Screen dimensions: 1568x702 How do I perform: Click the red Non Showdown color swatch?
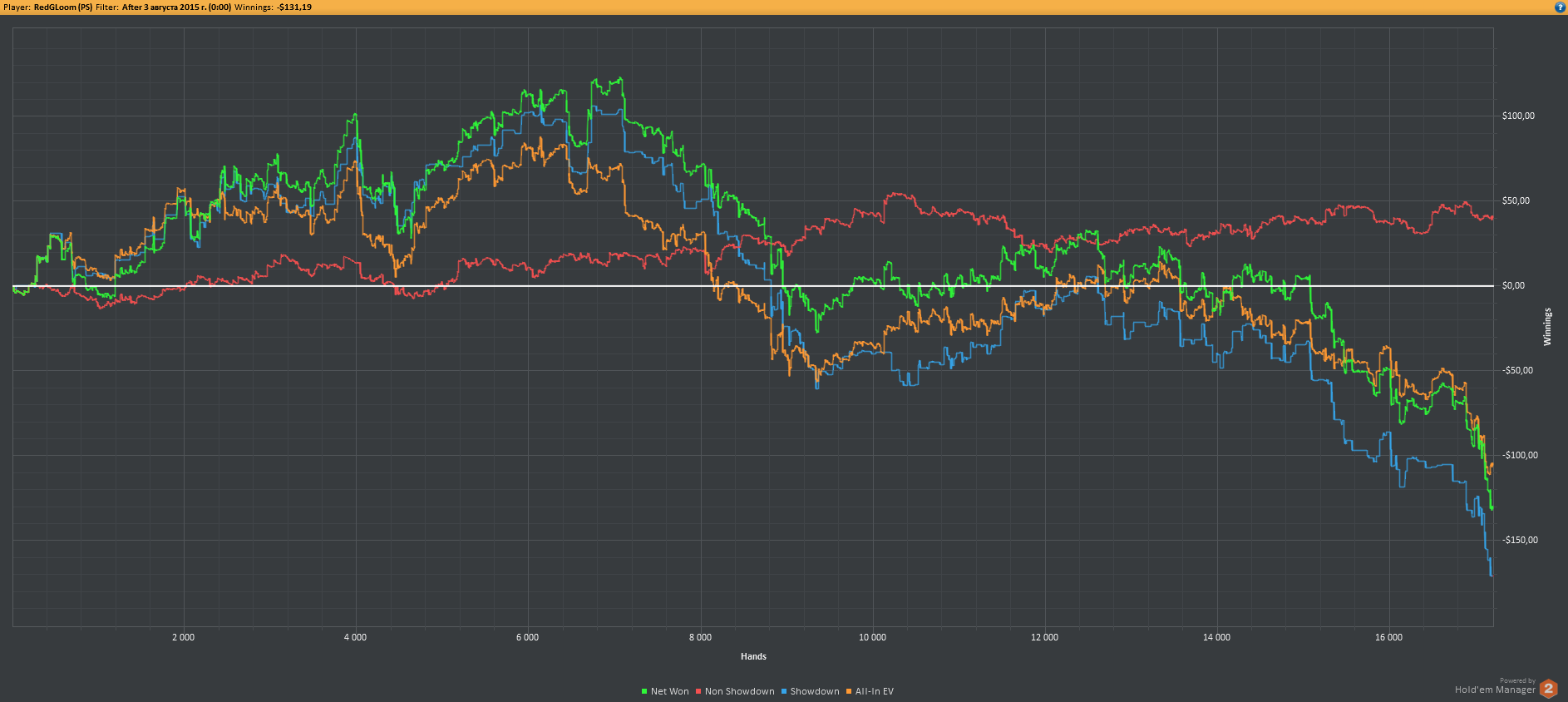click(x=699, y=692)
